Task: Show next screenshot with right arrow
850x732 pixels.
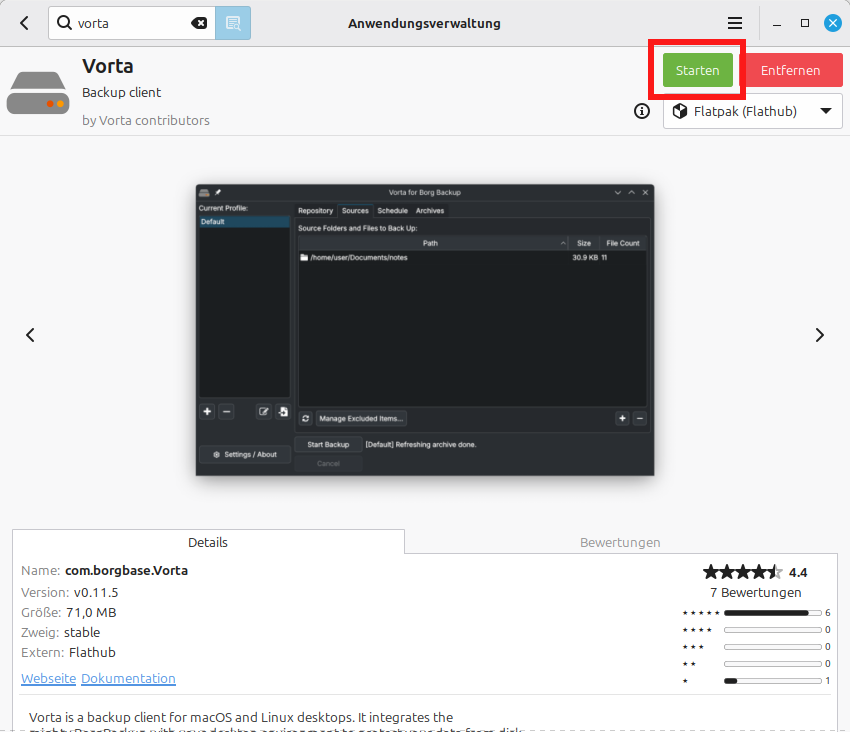Action: (820, 335)
